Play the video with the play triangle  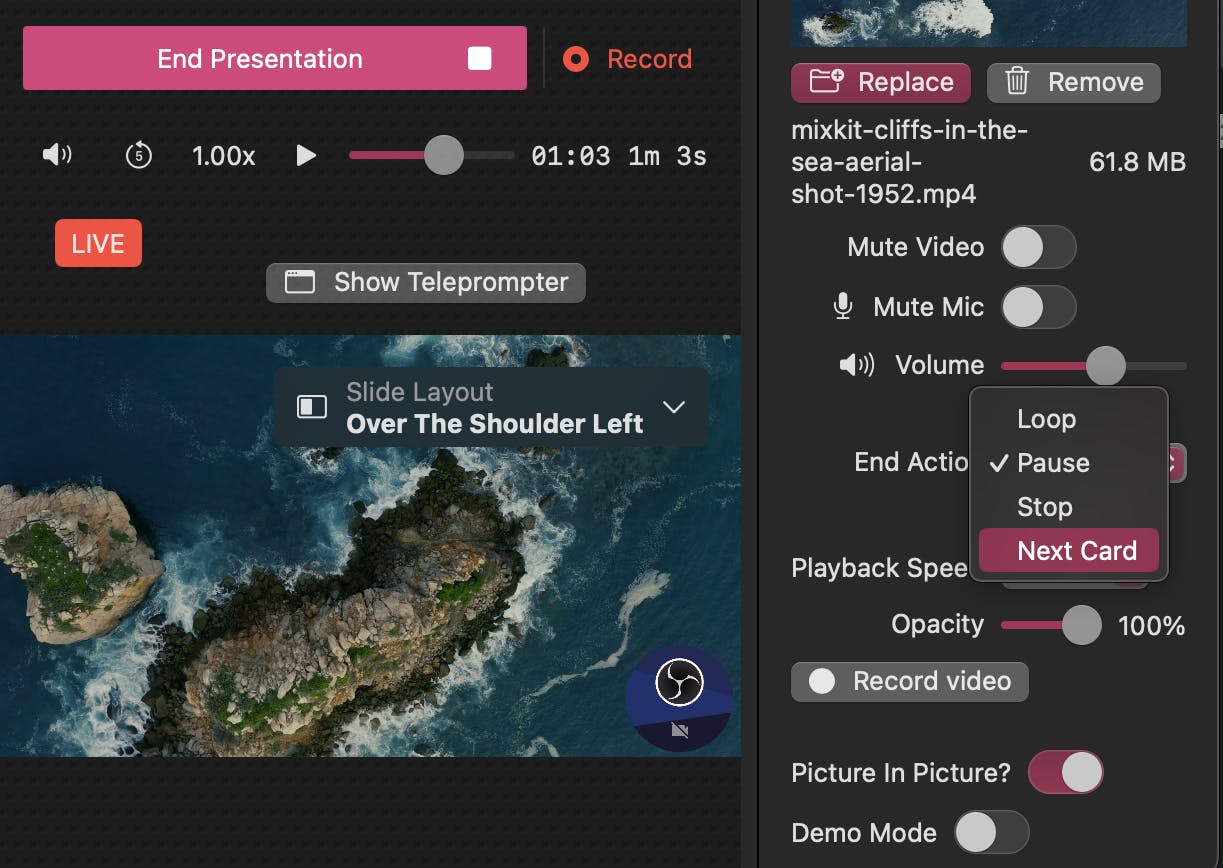pos(307,156)
